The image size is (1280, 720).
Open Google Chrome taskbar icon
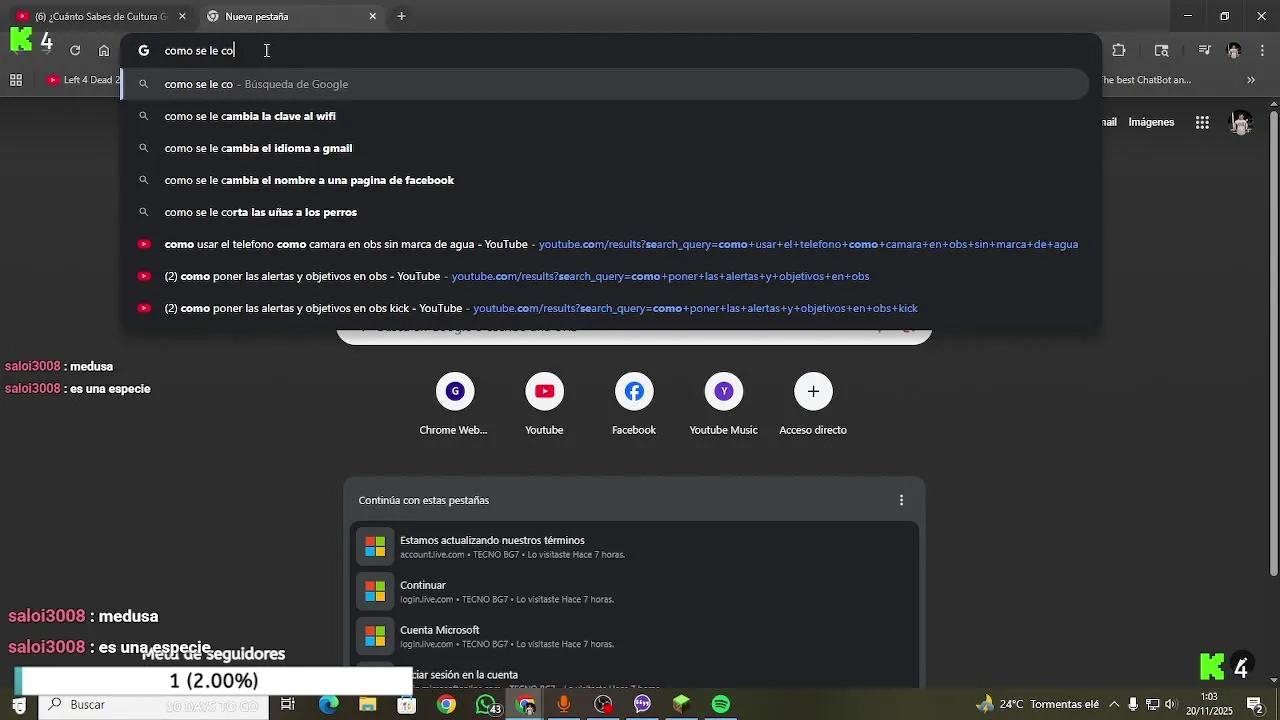click(446, 705)
